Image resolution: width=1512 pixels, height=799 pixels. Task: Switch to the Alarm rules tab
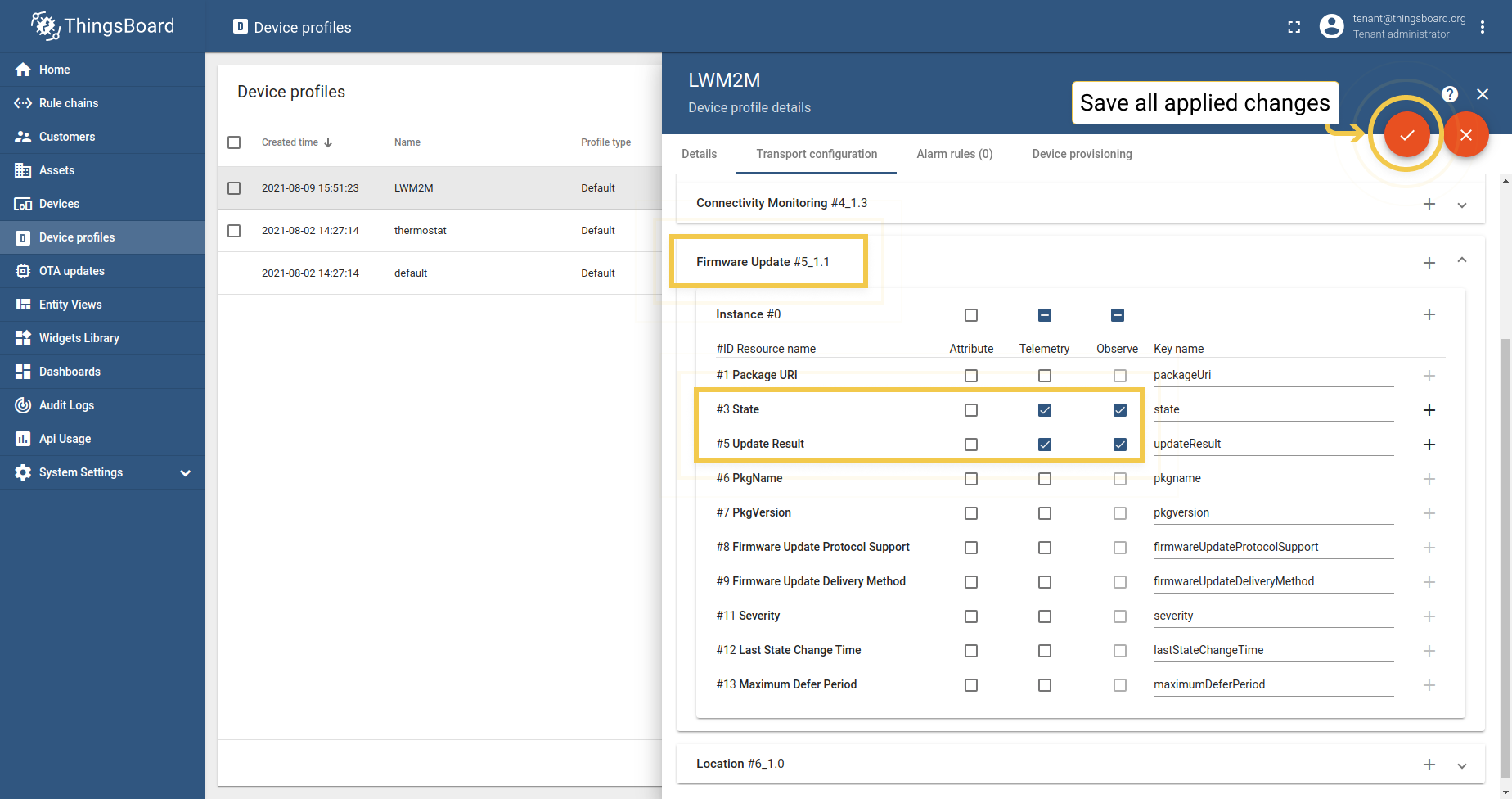pyautogui.click(x=954, y=154)
